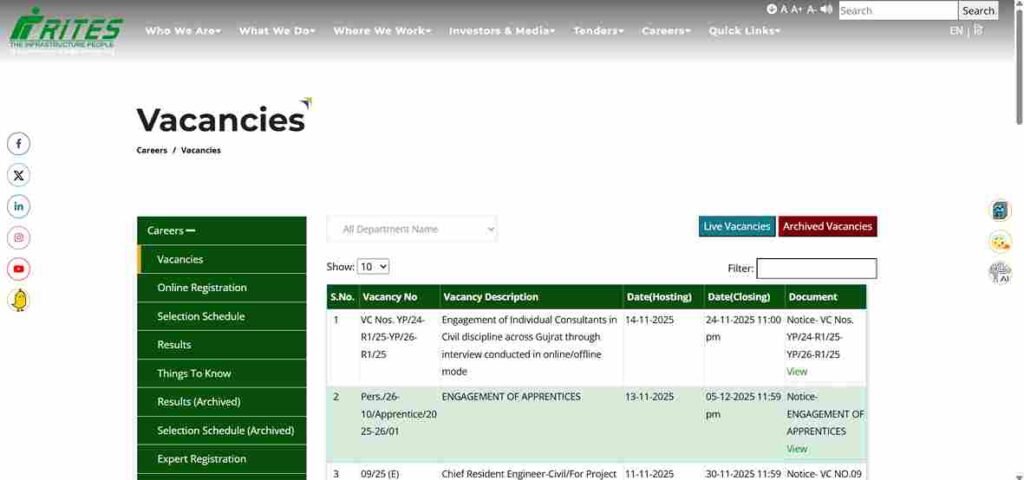
Task: Select Things To Know in the sidebar
Action: click(x=221, y=374)
